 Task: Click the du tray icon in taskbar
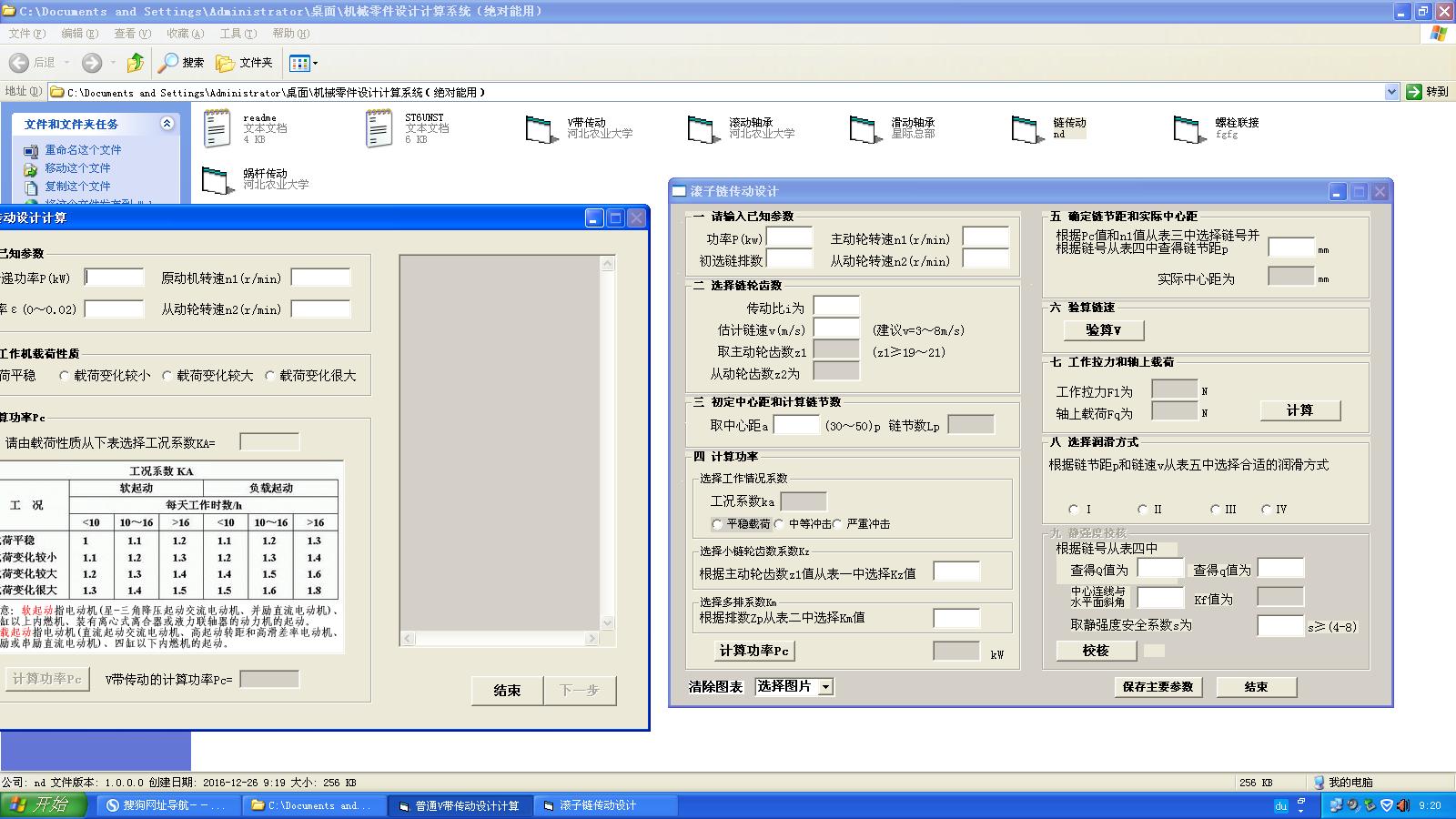click(x=1281, y=805)
